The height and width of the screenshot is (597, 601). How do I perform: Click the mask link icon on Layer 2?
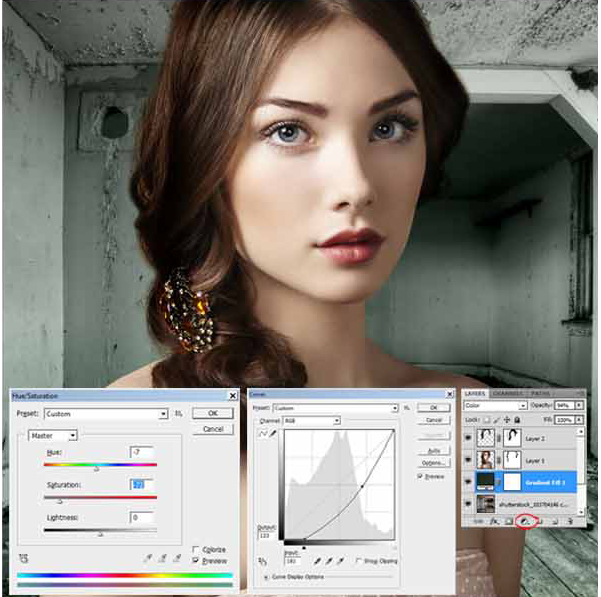pos(499,438)
